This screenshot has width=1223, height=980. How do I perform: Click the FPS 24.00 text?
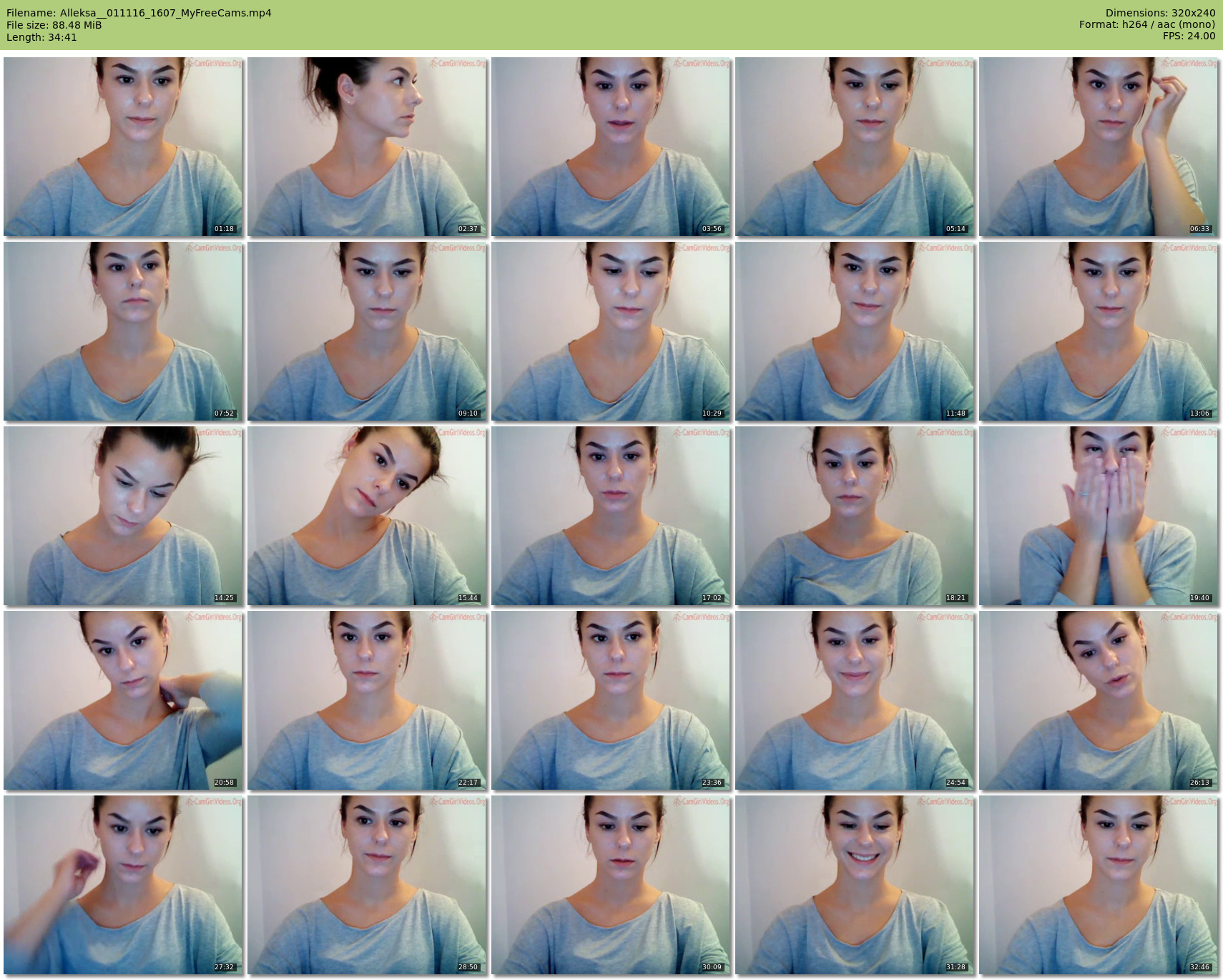pos(1189,36)
